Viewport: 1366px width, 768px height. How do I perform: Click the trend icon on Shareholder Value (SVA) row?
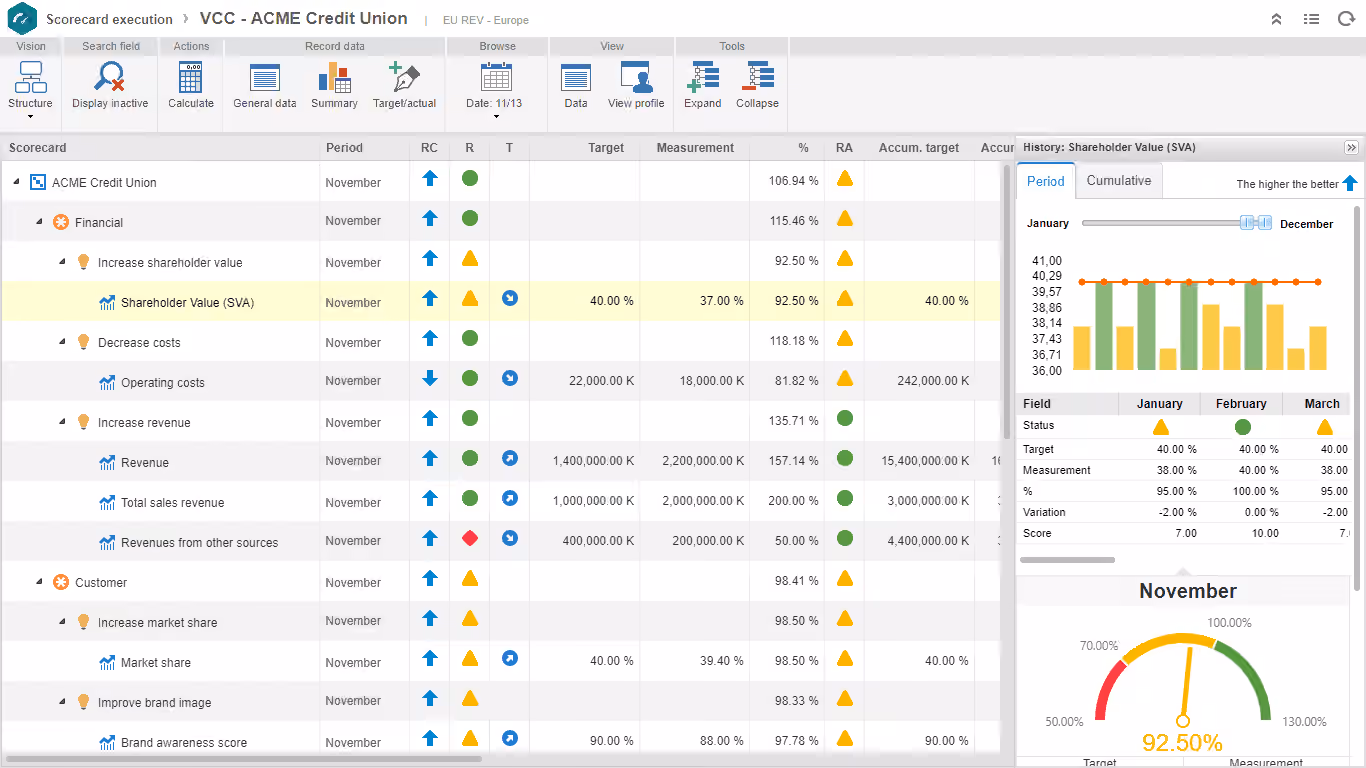point(510,298)
